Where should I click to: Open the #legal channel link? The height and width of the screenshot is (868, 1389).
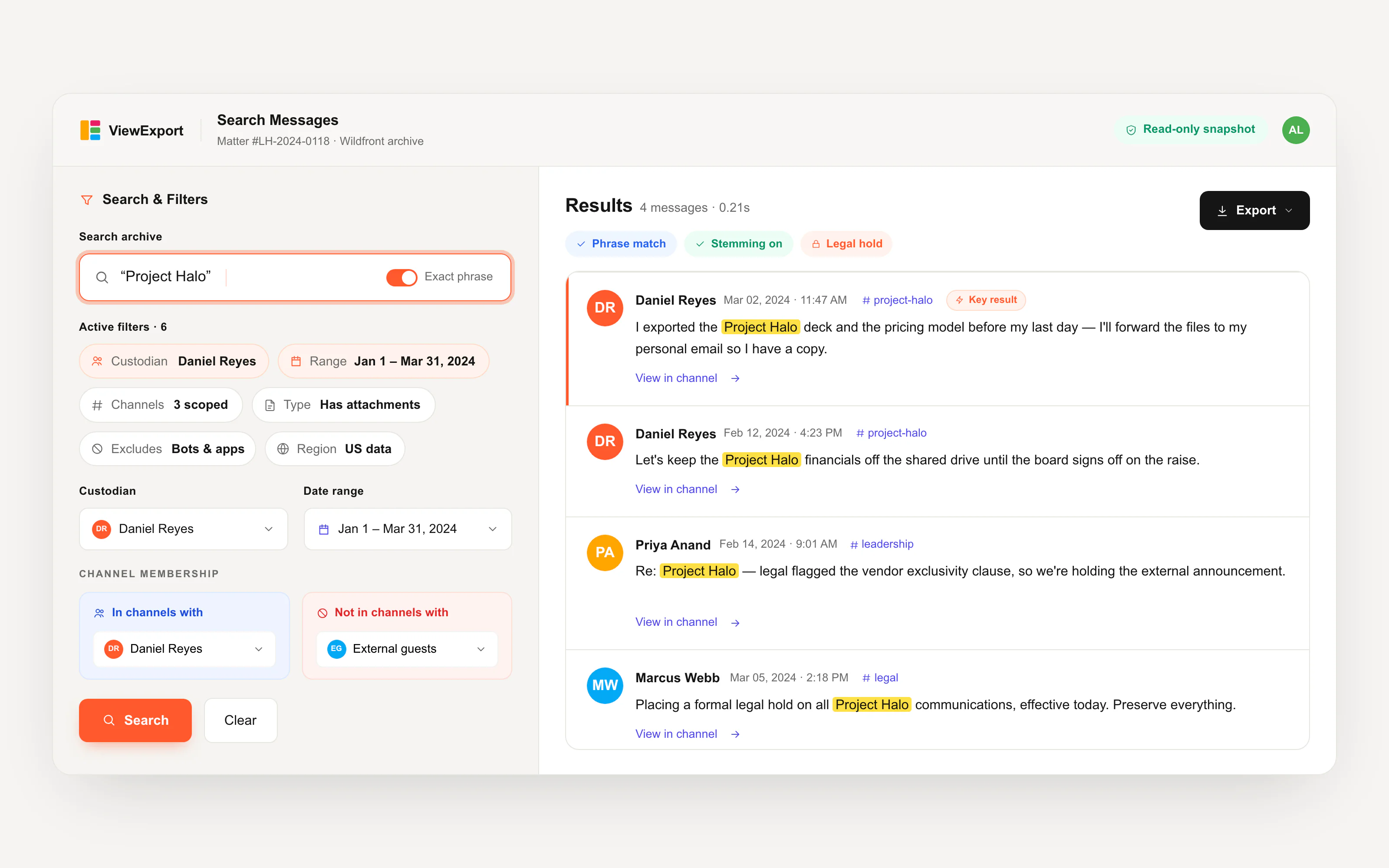880,678
